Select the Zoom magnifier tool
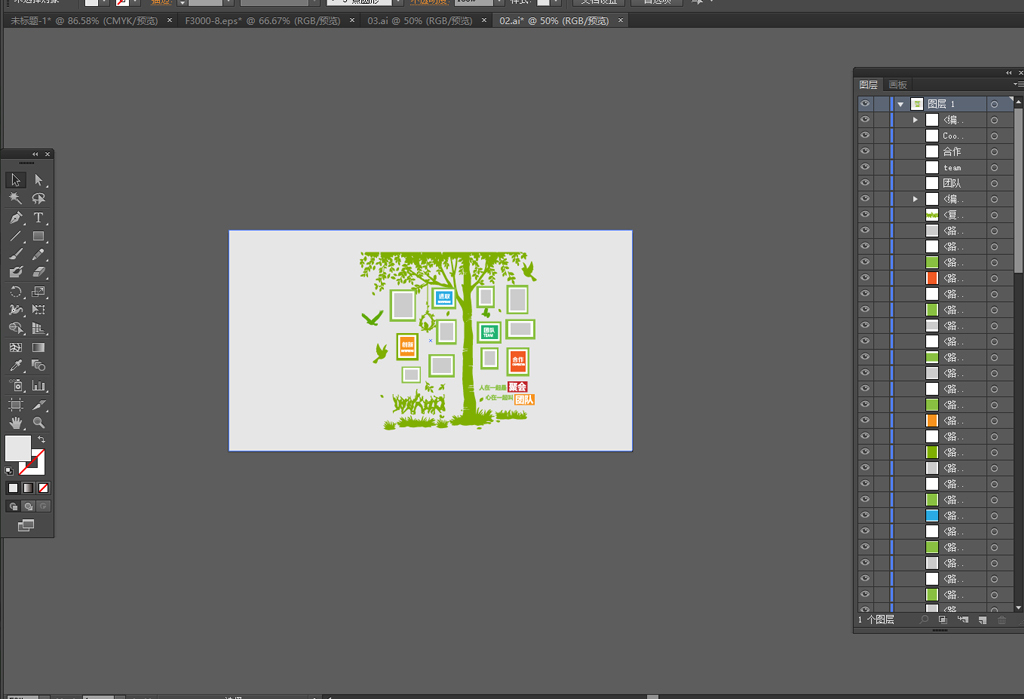The height and width of the screenshot is (699, 1024). tap(39, 423)
